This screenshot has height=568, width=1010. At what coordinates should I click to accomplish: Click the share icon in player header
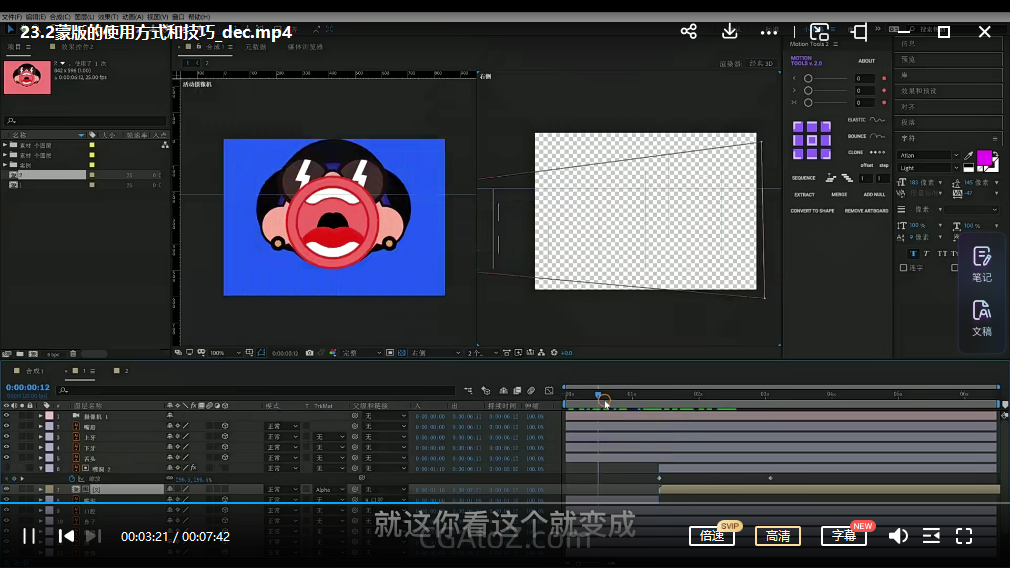[689, 32]
